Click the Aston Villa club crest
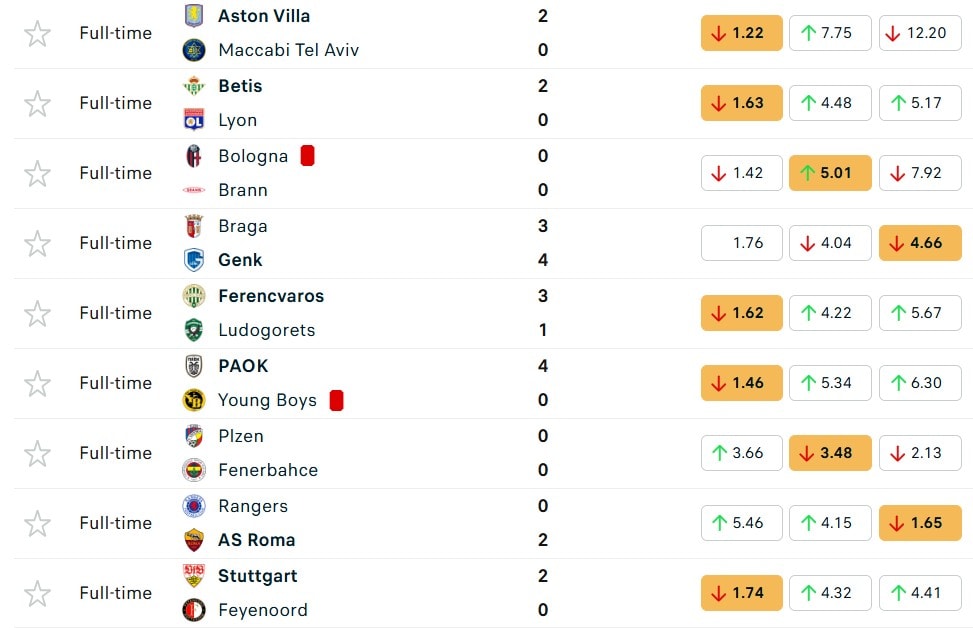This screenshot has height=628, width=973. point(194,16)
